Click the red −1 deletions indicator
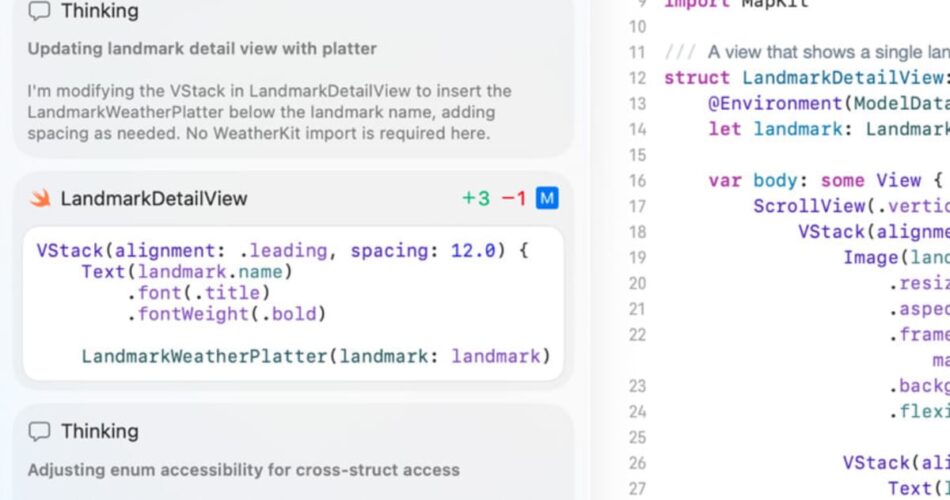950x500 pixels. (513, 198)
